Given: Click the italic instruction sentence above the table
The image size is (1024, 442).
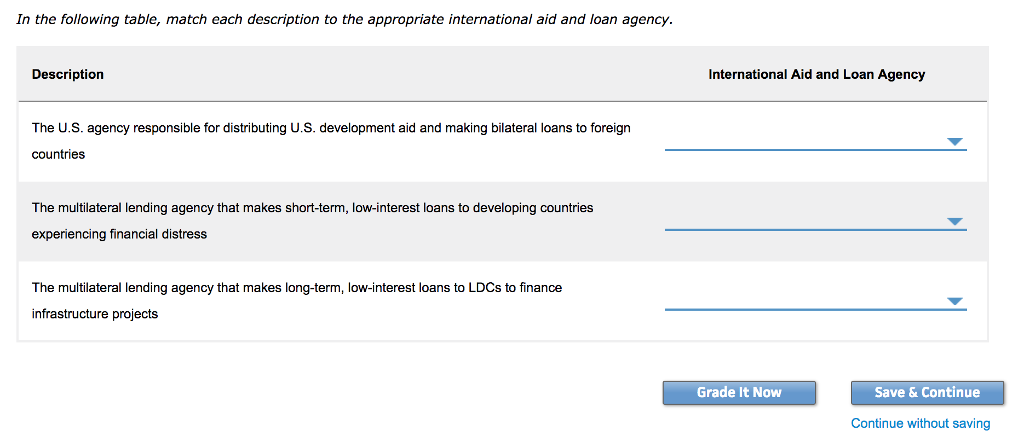Looking at the screenshot, I should click(344, 20).
